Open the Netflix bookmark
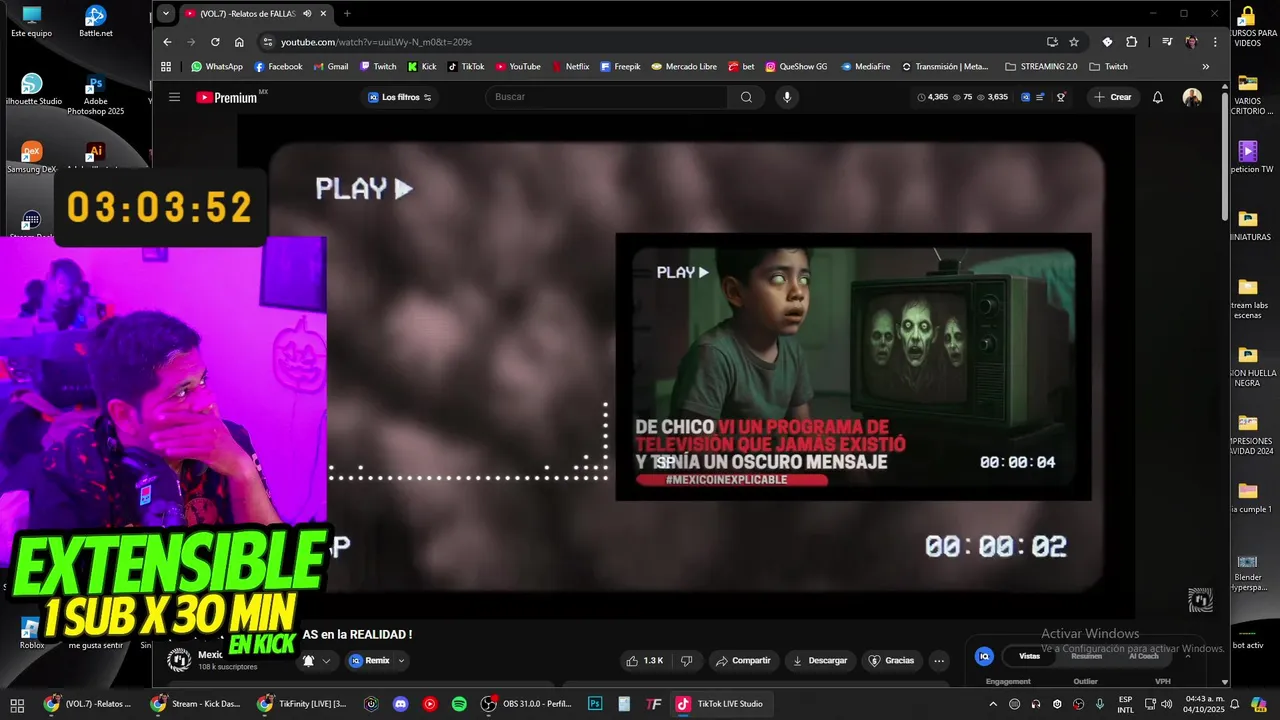1280x720 pixels. coord(570,67)
